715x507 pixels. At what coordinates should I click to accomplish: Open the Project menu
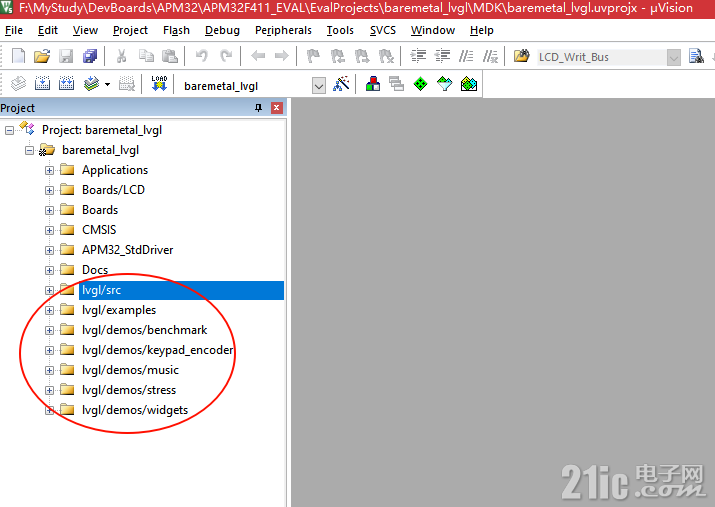point(130,30)
